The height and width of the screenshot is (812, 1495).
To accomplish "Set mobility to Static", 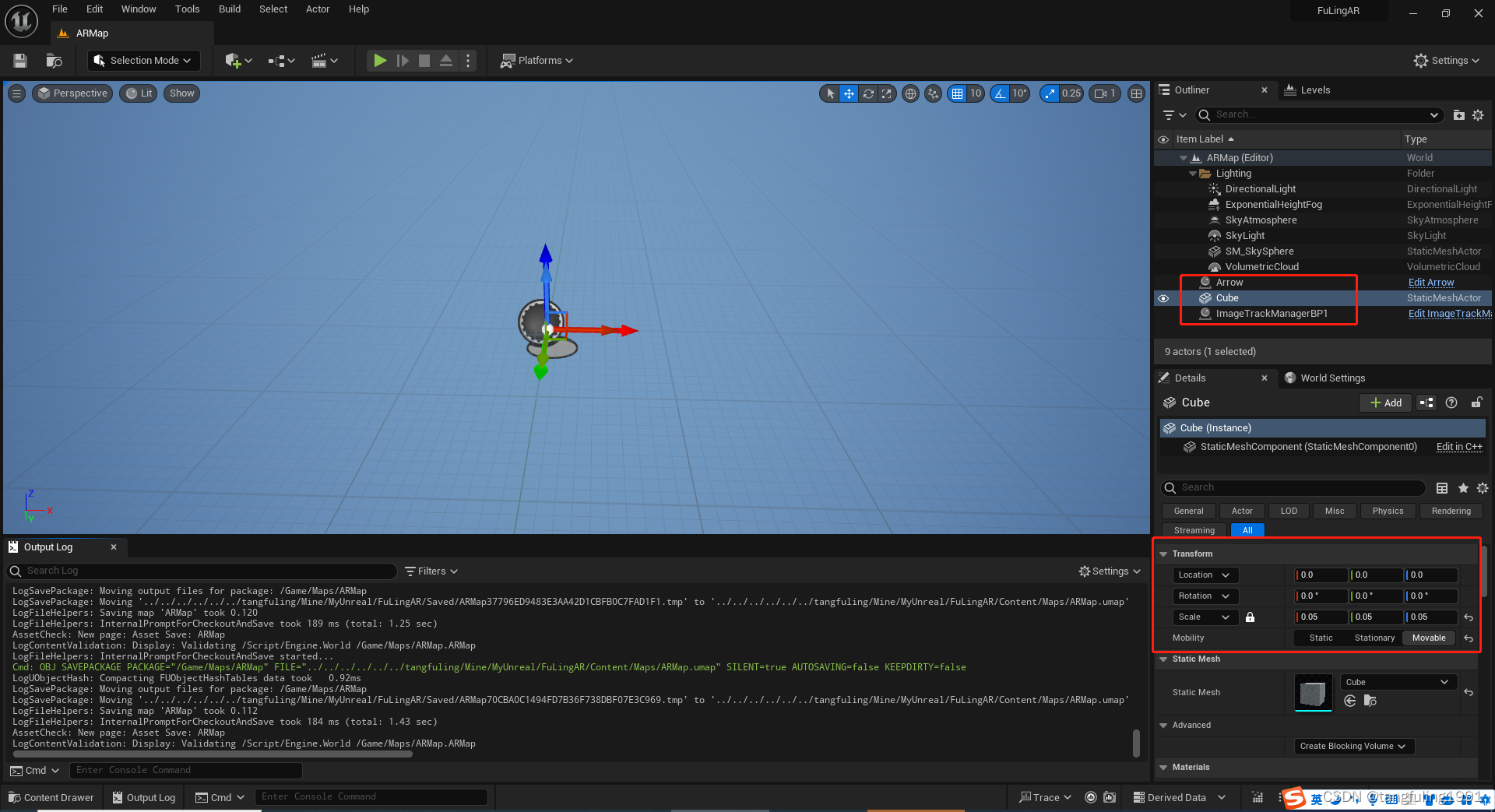I will [x=1321, y=638].
